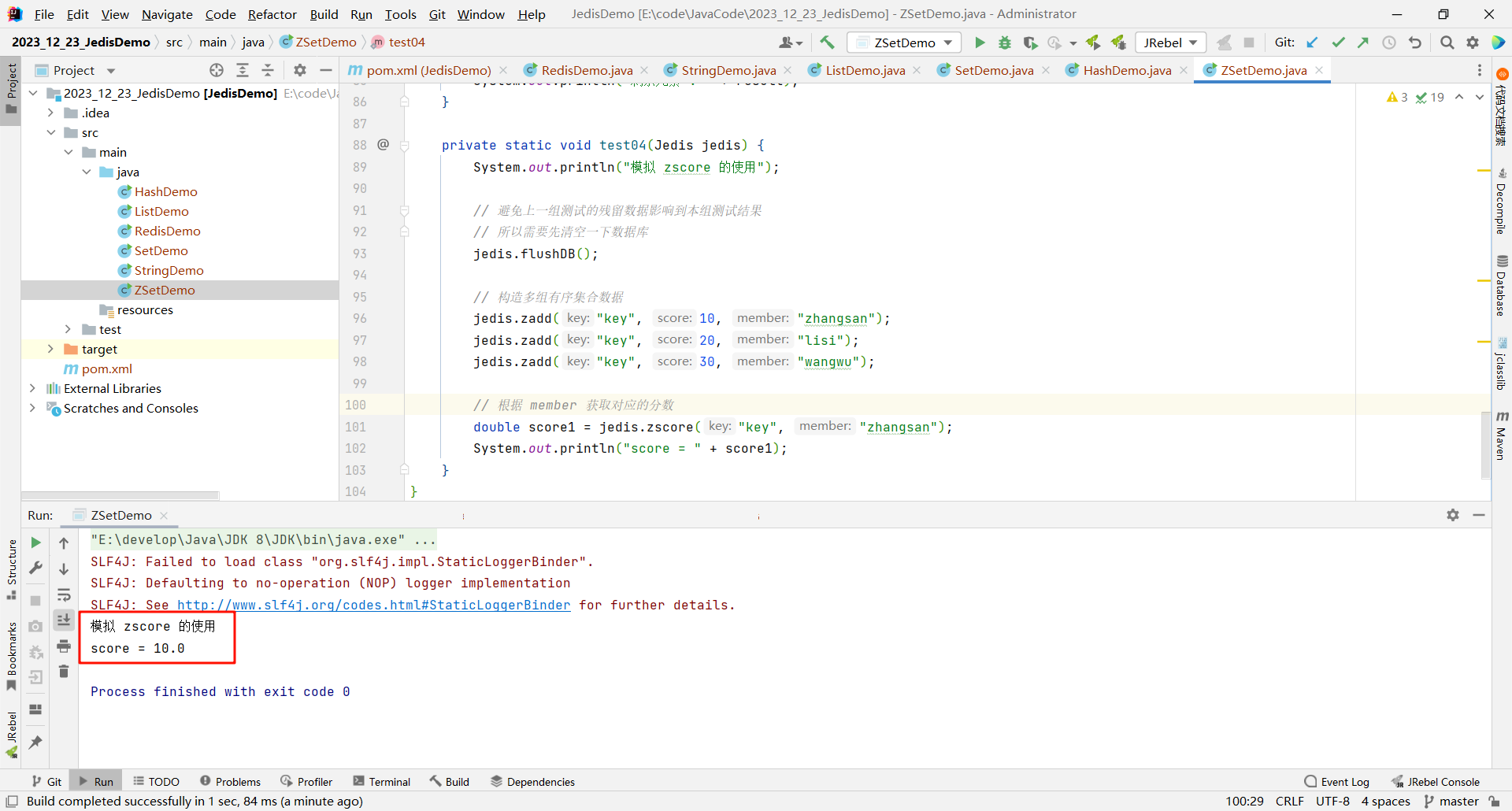Select the RedisDemo file in the tree
The height and width of the screenshot is (811, 1512).
[x=167, y=231]
